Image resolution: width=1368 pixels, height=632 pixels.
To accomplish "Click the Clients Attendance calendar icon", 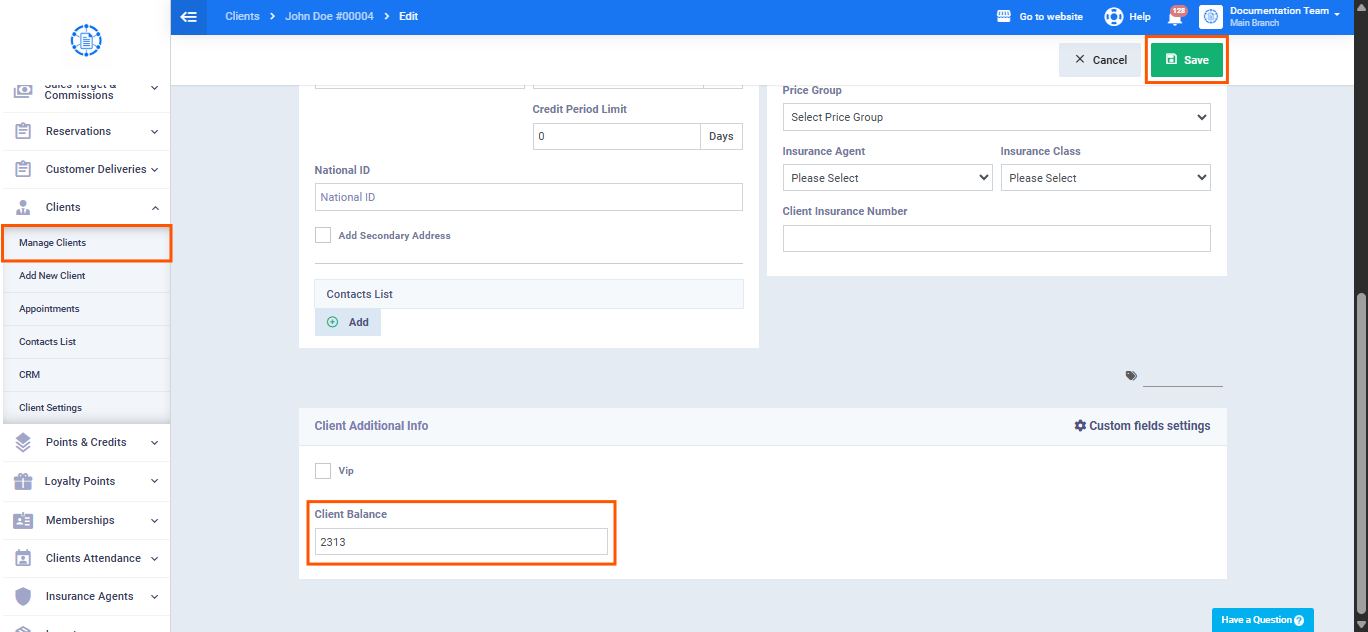I will click(23, 558).
